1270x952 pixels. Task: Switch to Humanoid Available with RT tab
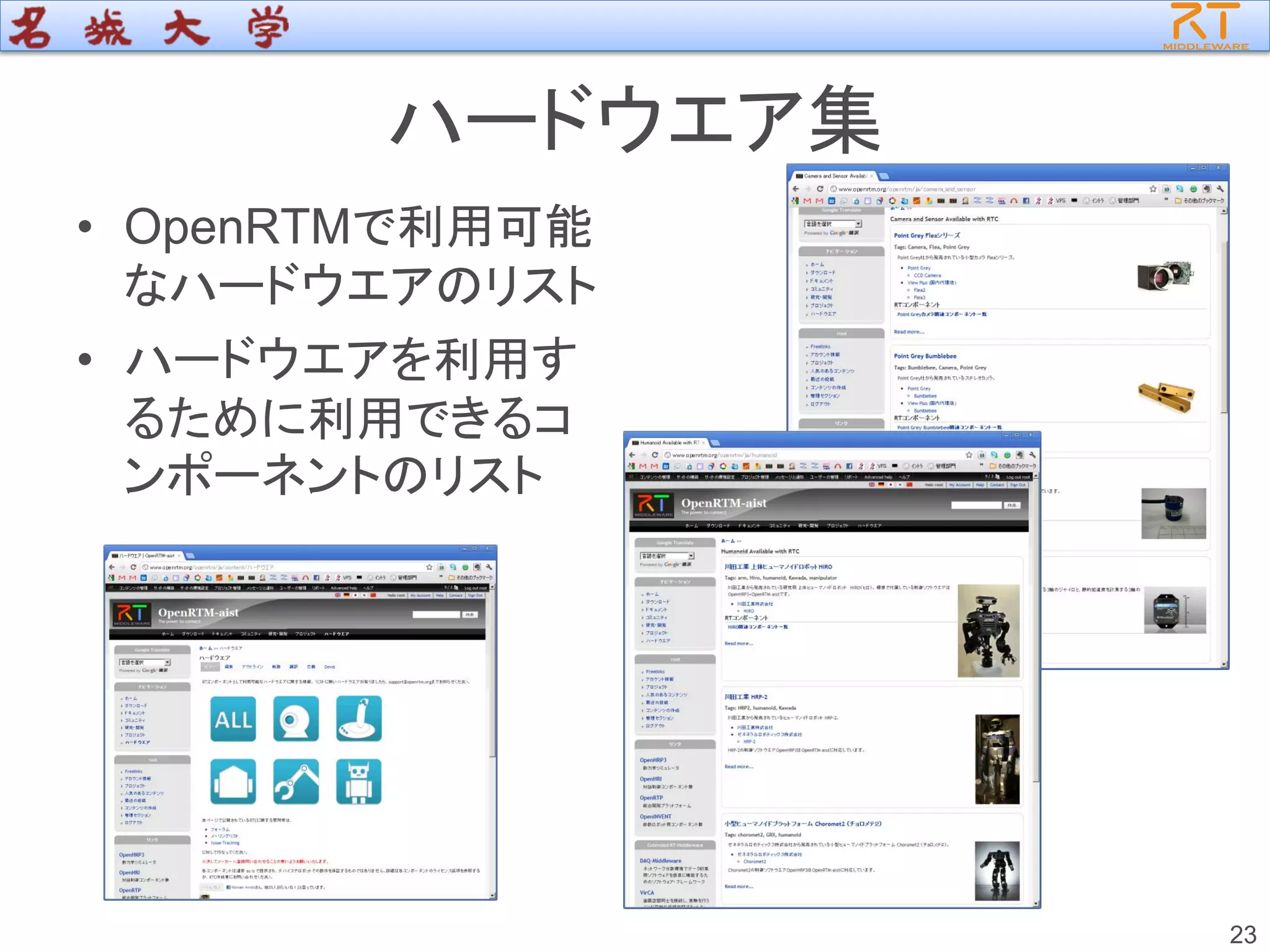tap(668, 443)
